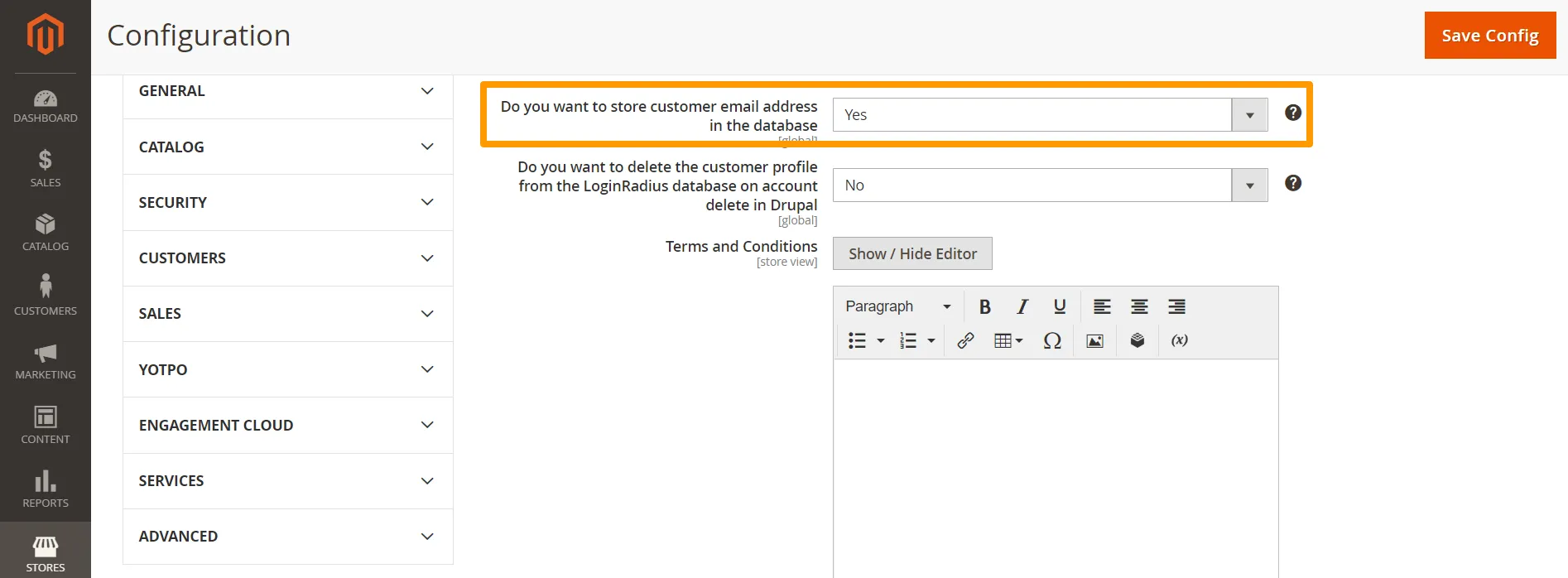Center align text in editor

point(1139,307)
